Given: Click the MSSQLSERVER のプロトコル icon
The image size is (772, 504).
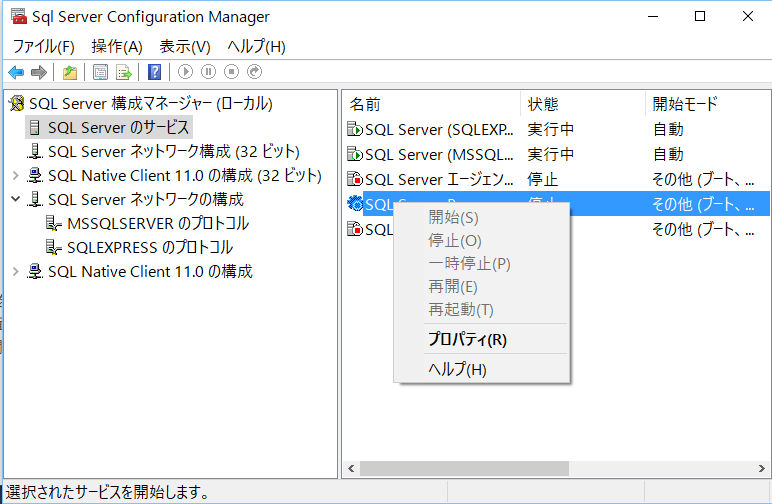Looking at the screenshot, I should click(x=54, y=223).
